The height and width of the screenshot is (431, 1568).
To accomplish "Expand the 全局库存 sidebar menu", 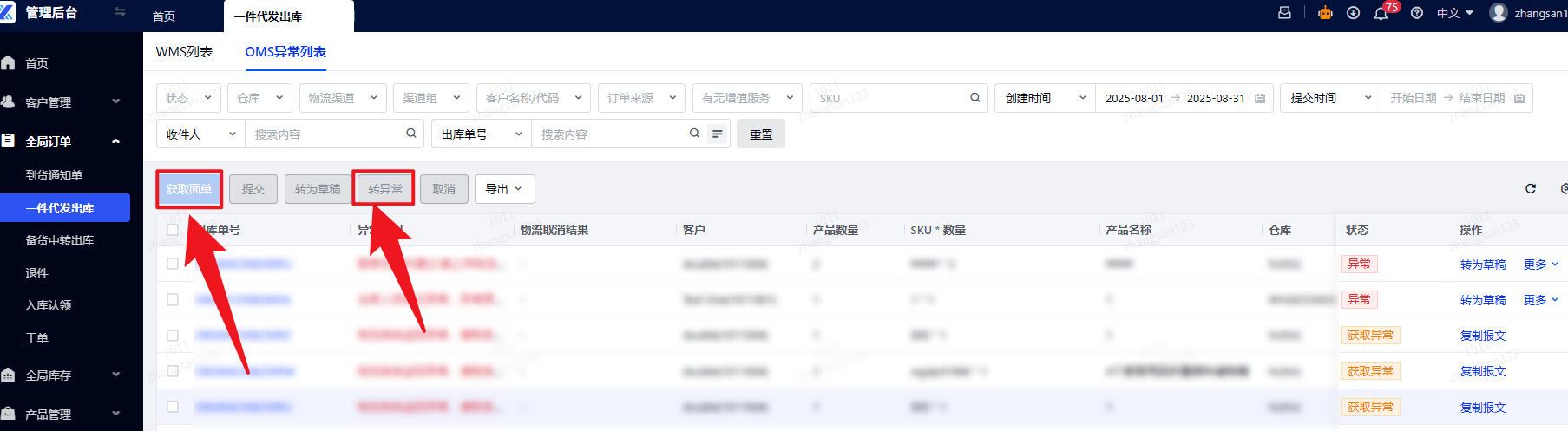I will pyautogui.click(x=115, y=375).
